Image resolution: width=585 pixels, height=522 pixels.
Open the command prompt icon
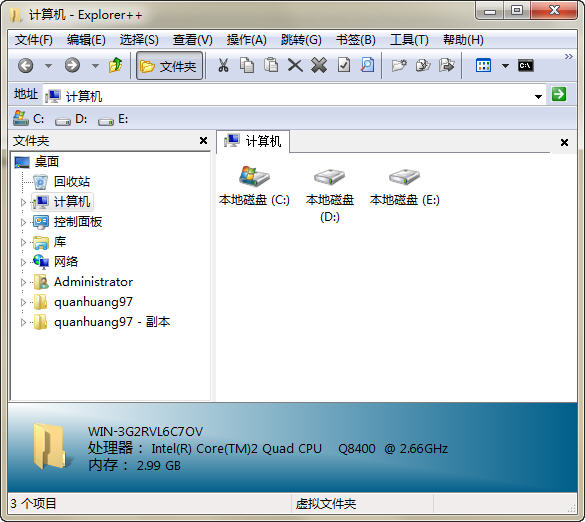(525, 66)
